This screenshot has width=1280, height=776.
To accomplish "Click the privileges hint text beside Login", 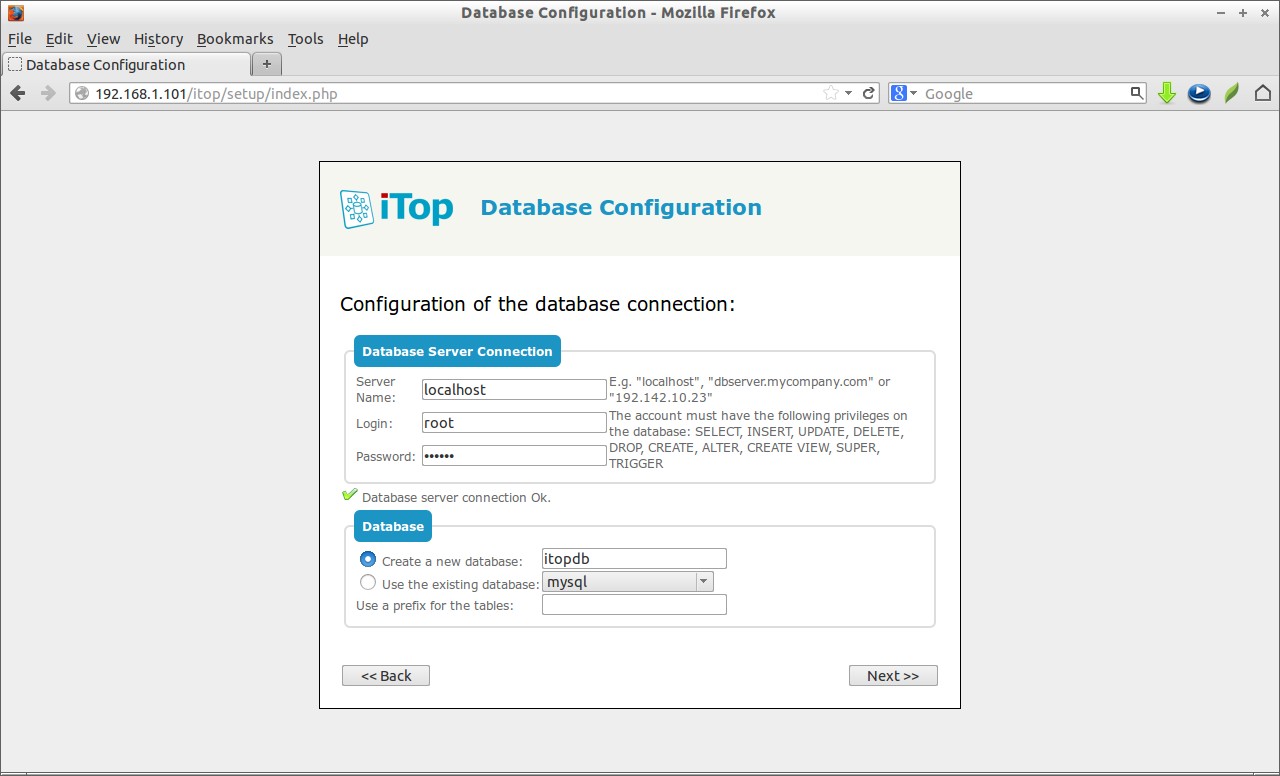I will click(x=759, y=440).
